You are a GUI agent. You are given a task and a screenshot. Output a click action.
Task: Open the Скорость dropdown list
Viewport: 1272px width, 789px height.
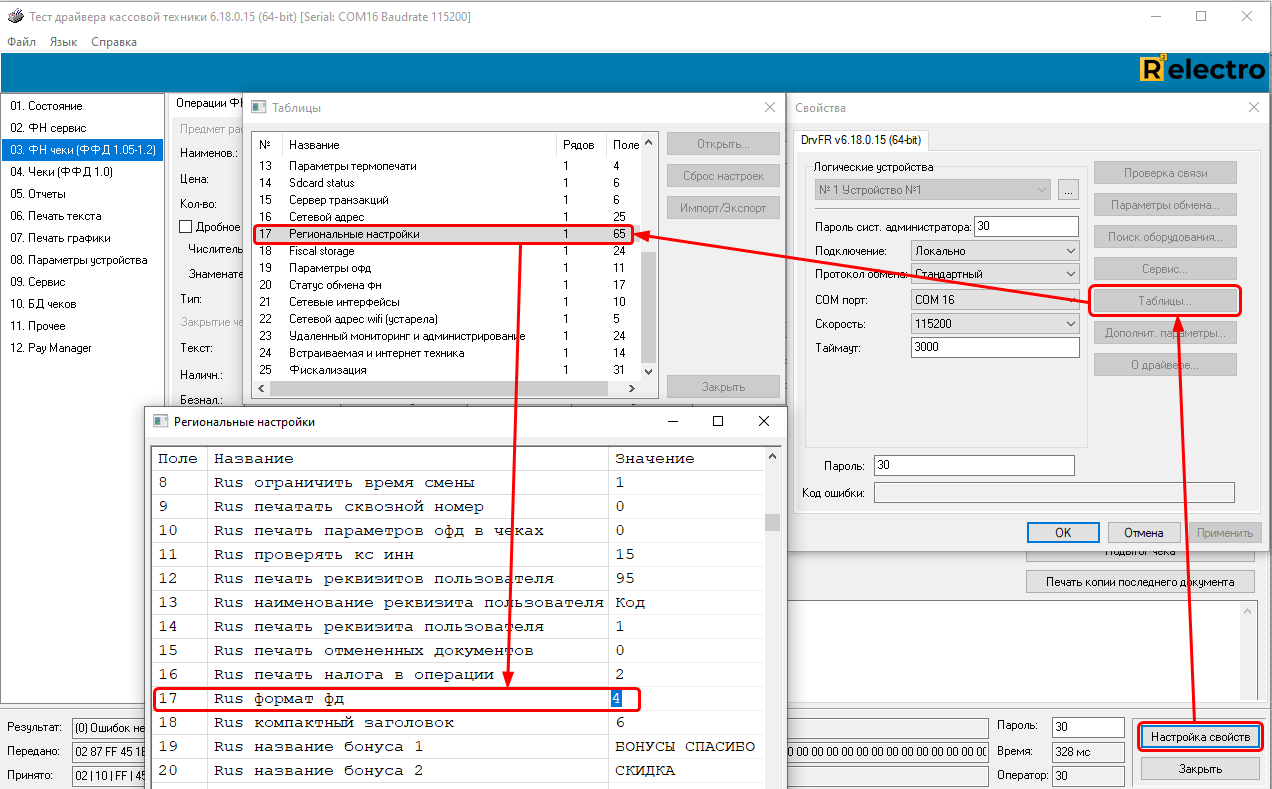[x=1071, y=324]
